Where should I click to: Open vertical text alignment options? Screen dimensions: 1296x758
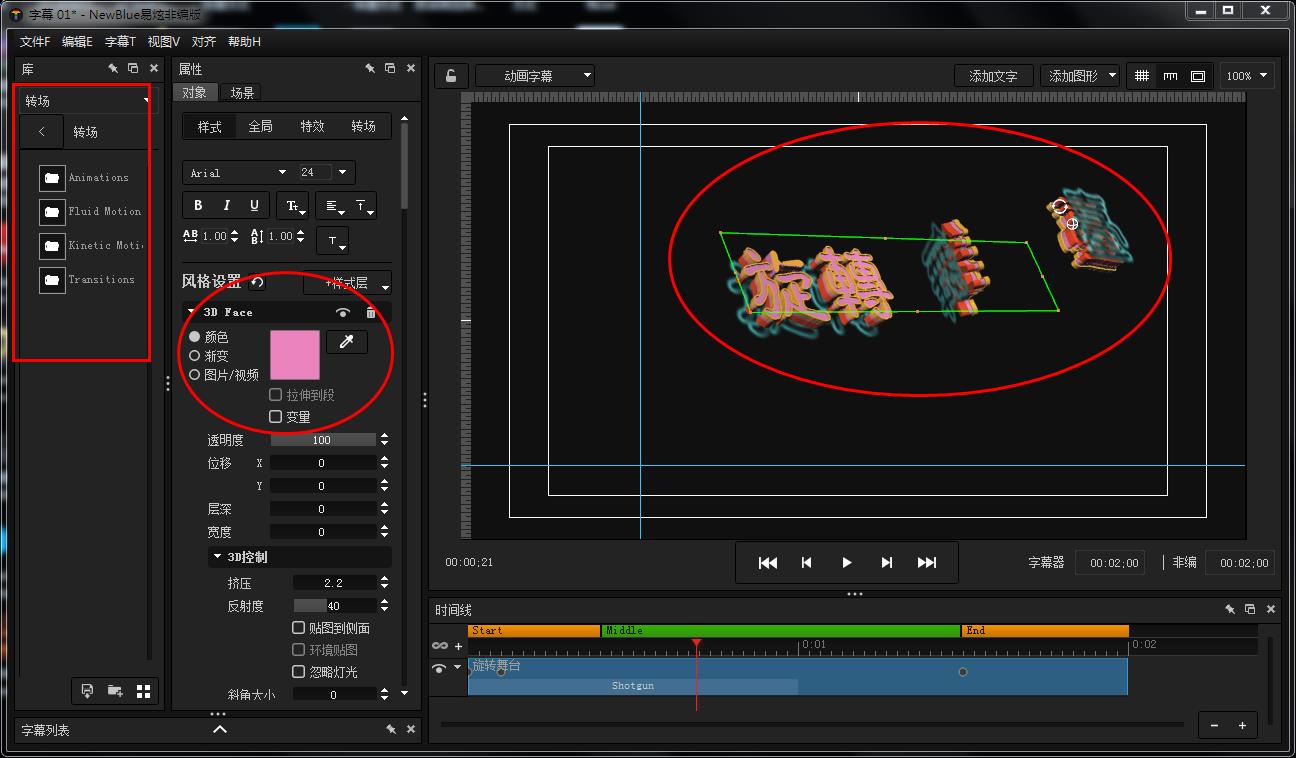363,206
